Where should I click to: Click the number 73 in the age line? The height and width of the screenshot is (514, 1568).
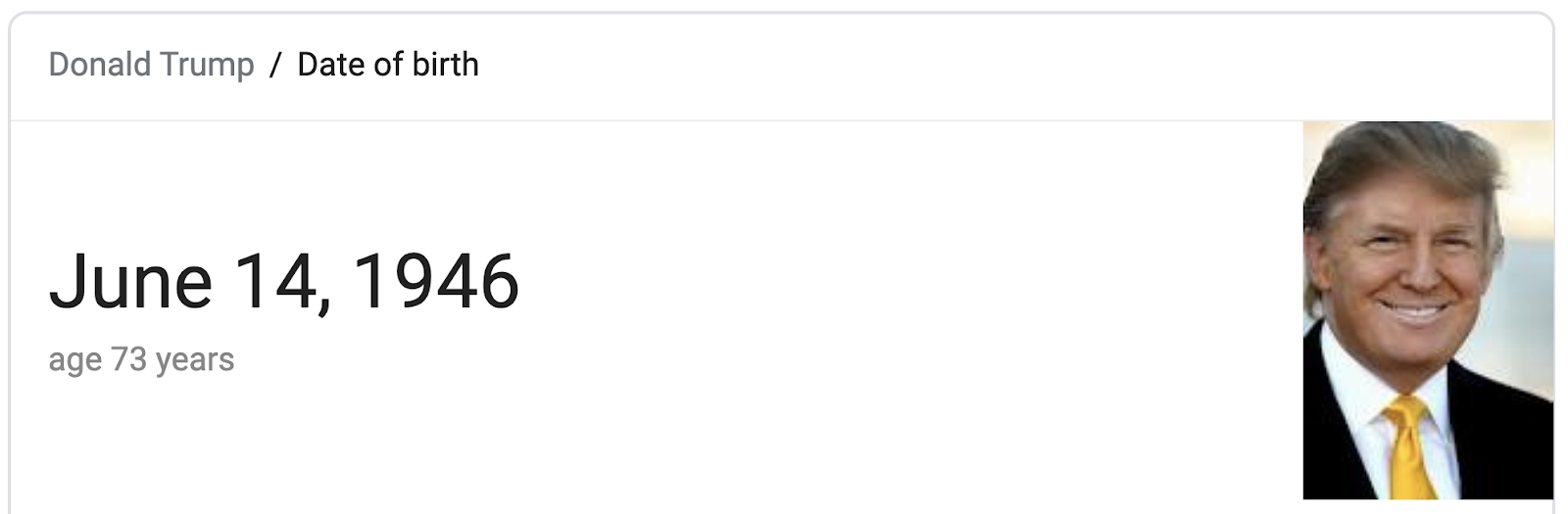click(x=128, y=359)
